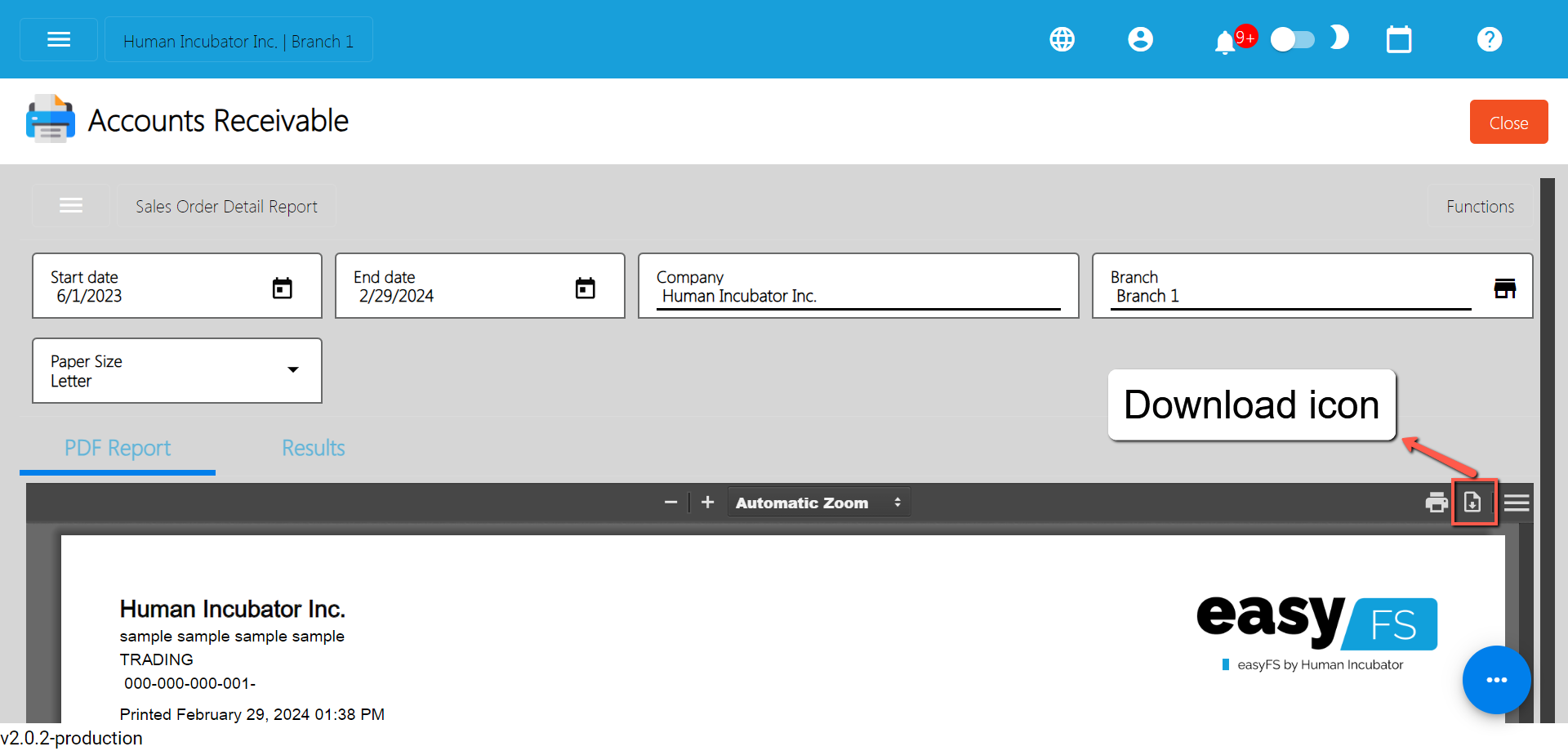
Task: Switch to the Results tab
Action: [x=314, y=448]
